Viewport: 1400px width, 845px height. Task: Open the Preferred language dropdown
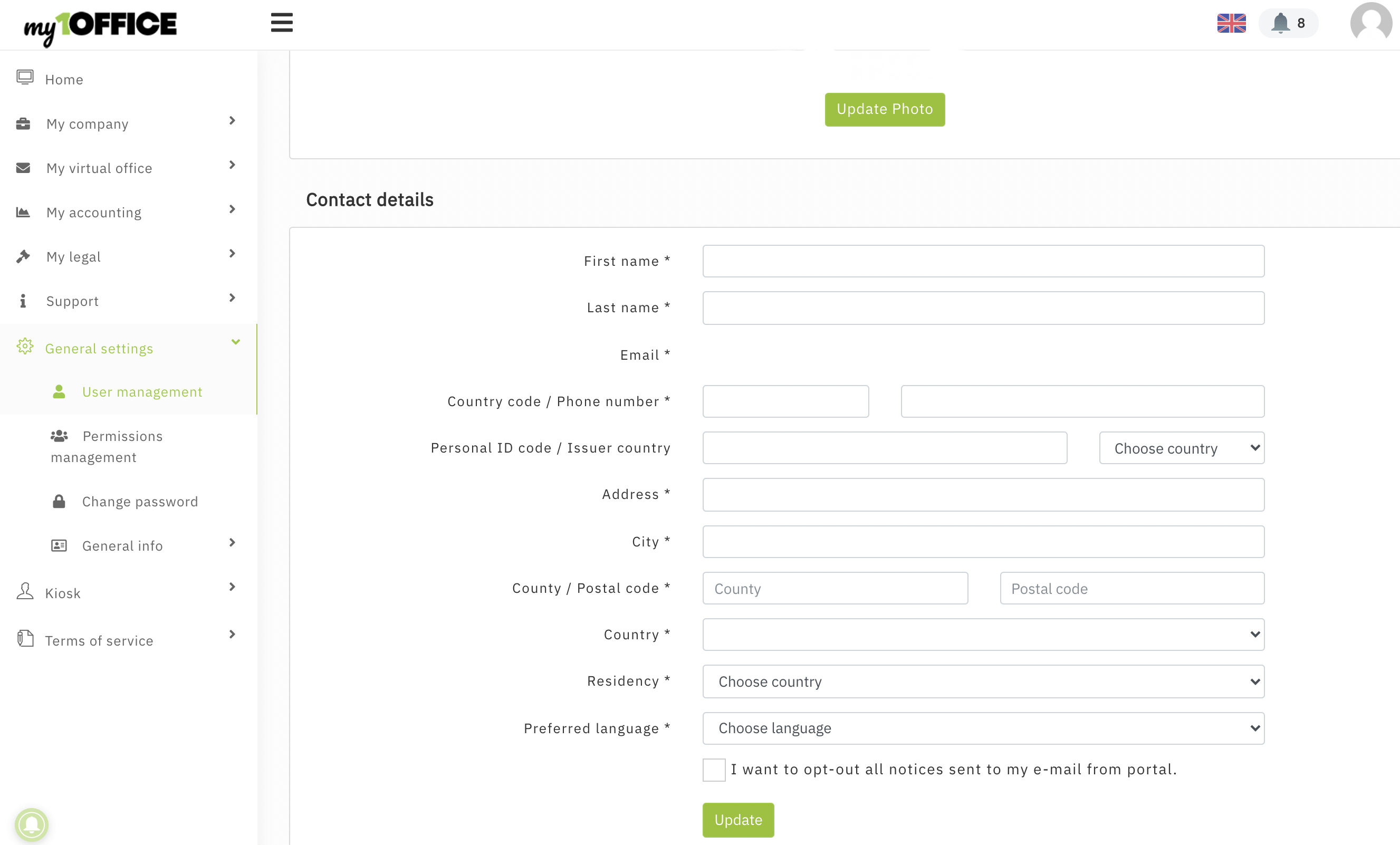(x=983, y=728)
